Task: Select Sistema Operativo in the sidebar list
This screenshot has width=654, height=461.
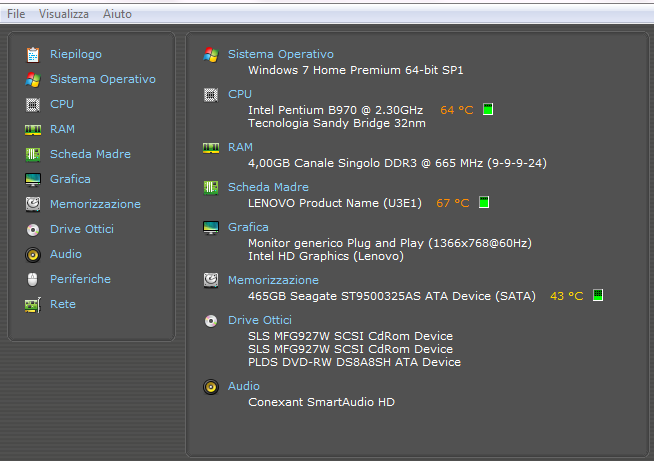Action: pyautogui.click(x=103, y=79)
